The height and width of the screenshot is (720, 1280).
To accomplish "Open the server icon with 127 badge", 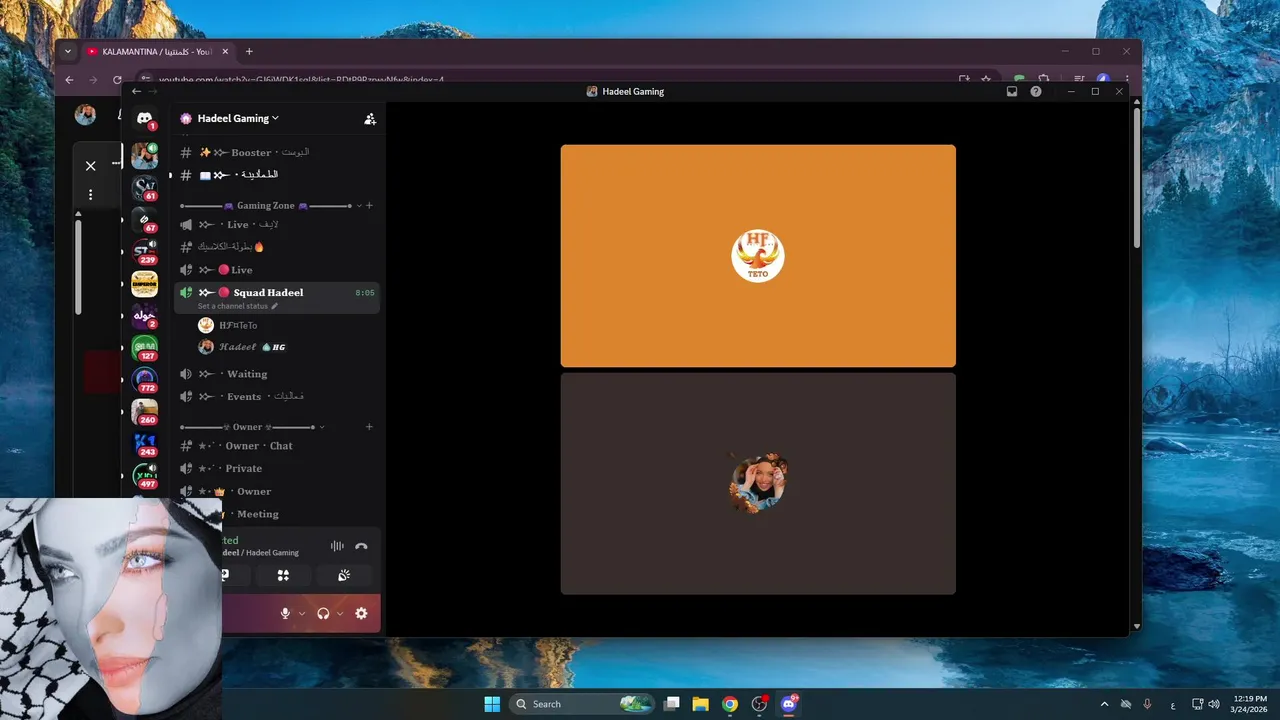I will [x=145, y=348].
